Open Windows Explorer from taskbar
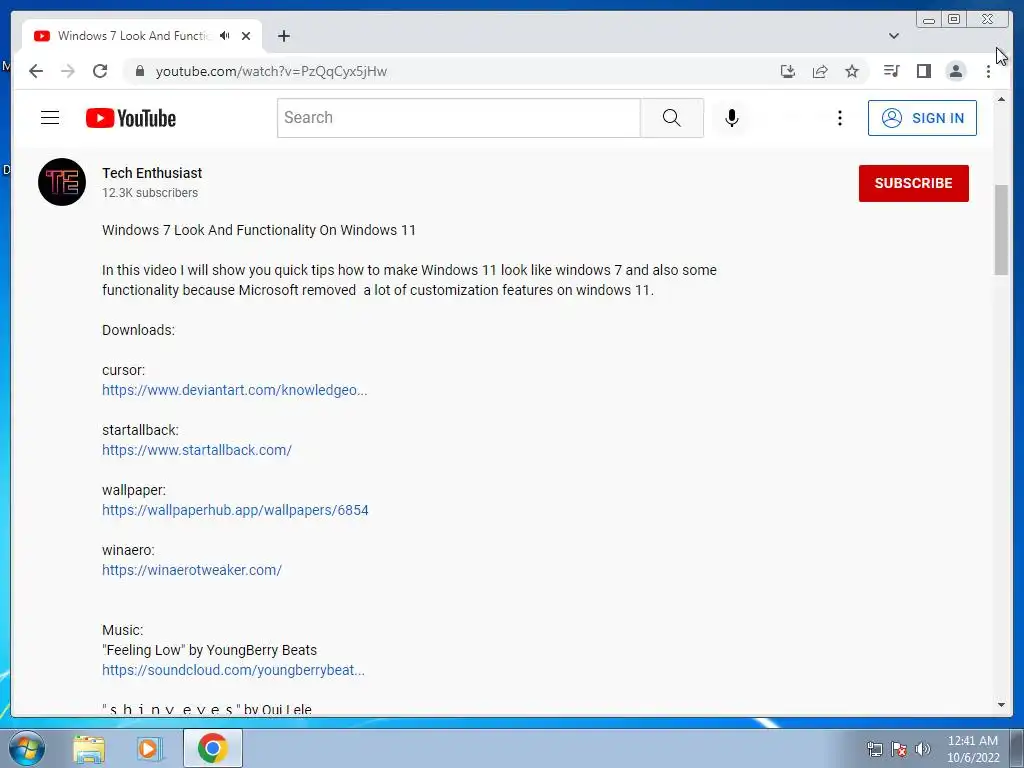 click(x=89, y=749)
